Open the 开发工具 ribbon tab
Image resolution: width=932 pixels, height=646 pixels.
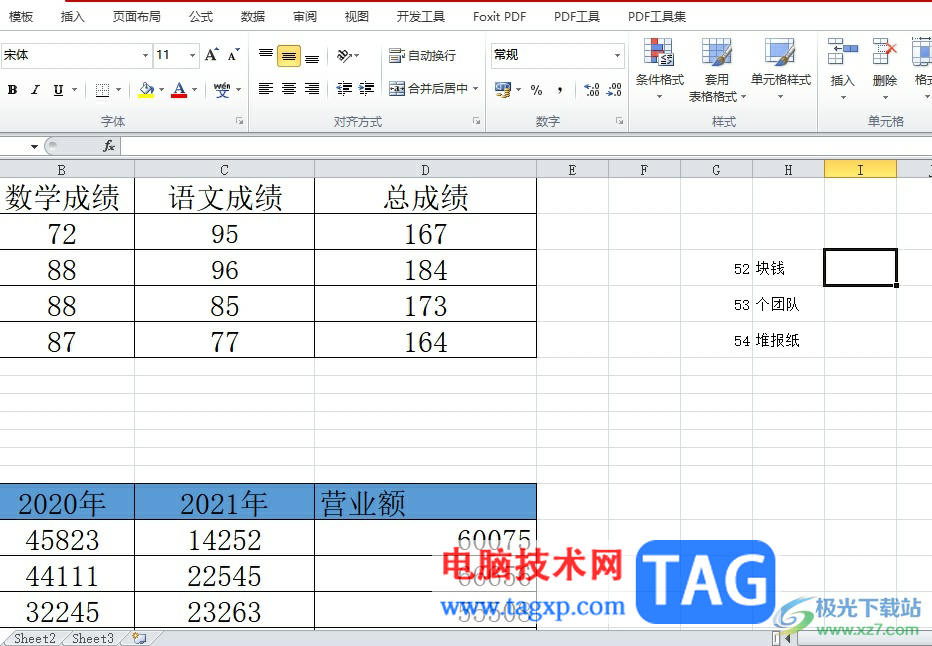421,17
